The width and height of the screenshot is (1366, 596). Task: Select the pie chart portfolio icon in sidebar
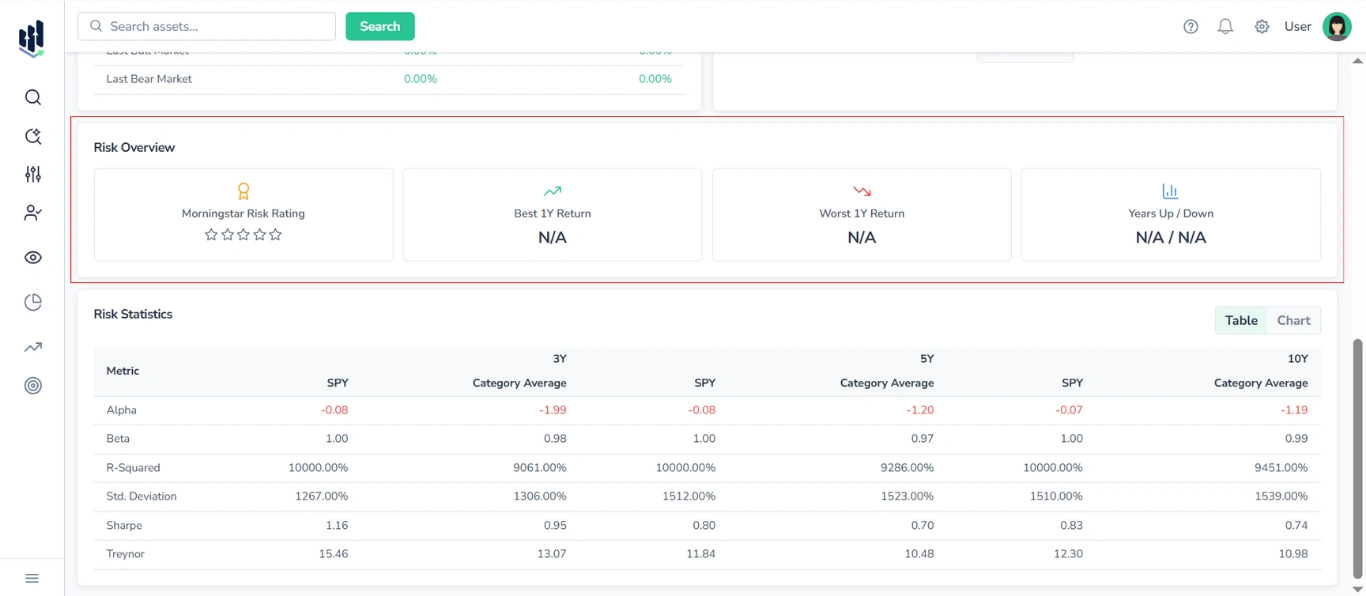coord(32,301)
